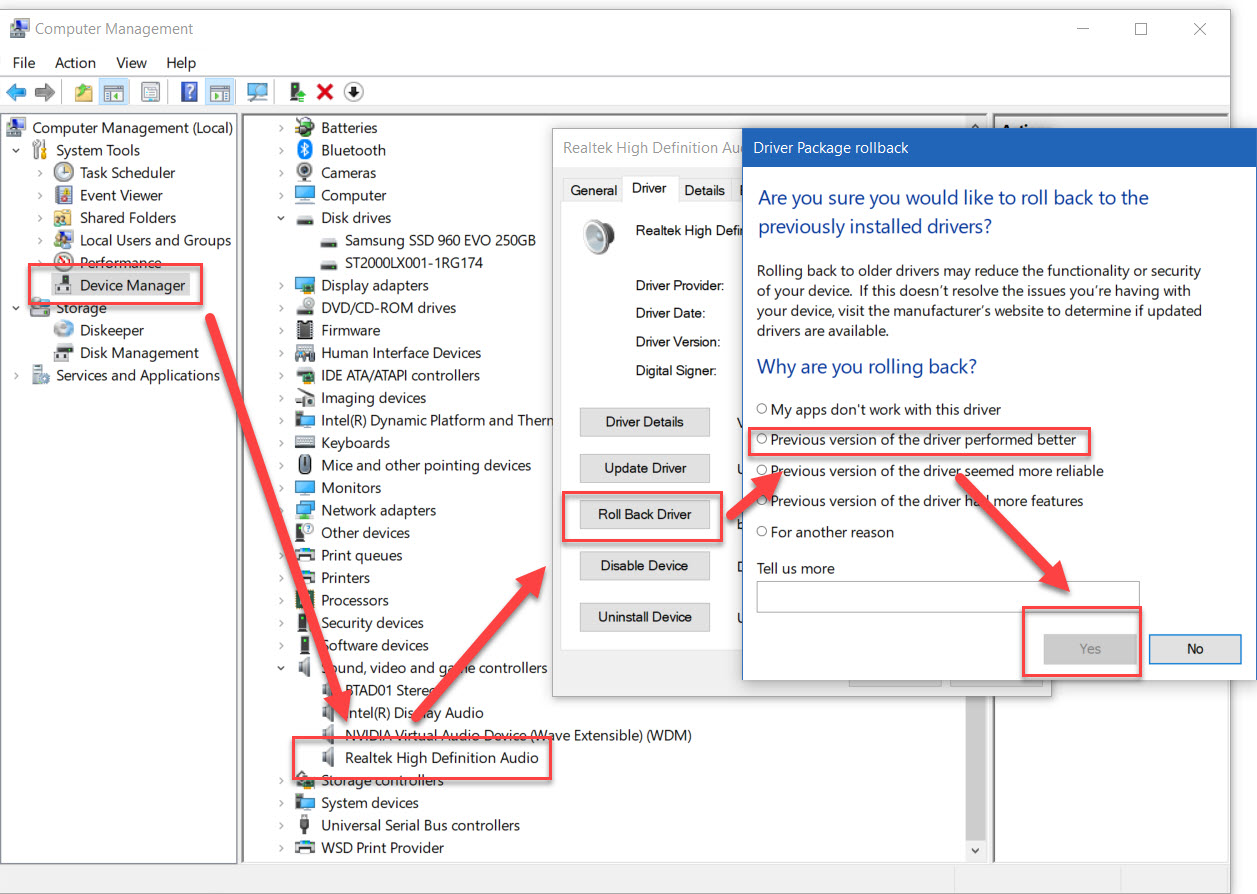The image size is (1257, 894).
Task: Click the Disk Management icon
Action: coord(64,353)
